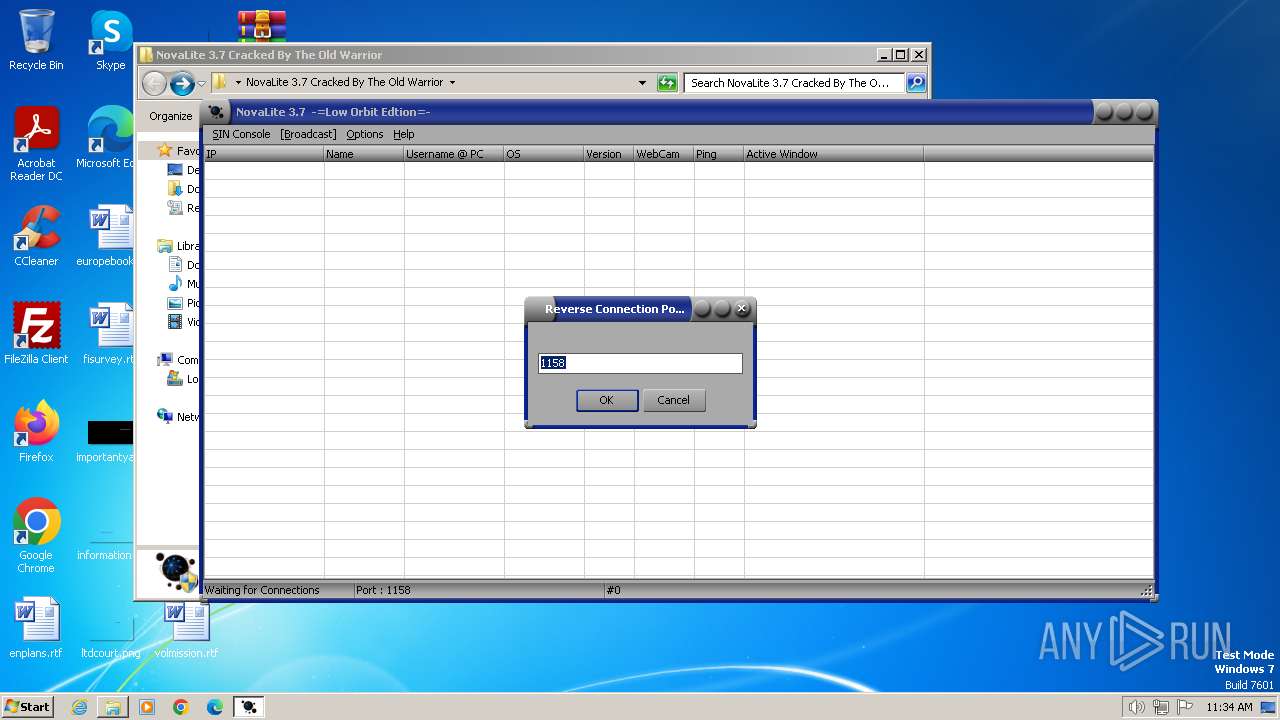The height and width of the screenshot is (720, 1280).
Task: Click the NovaLite title bar icon
Action: click(x=216, y=112)
